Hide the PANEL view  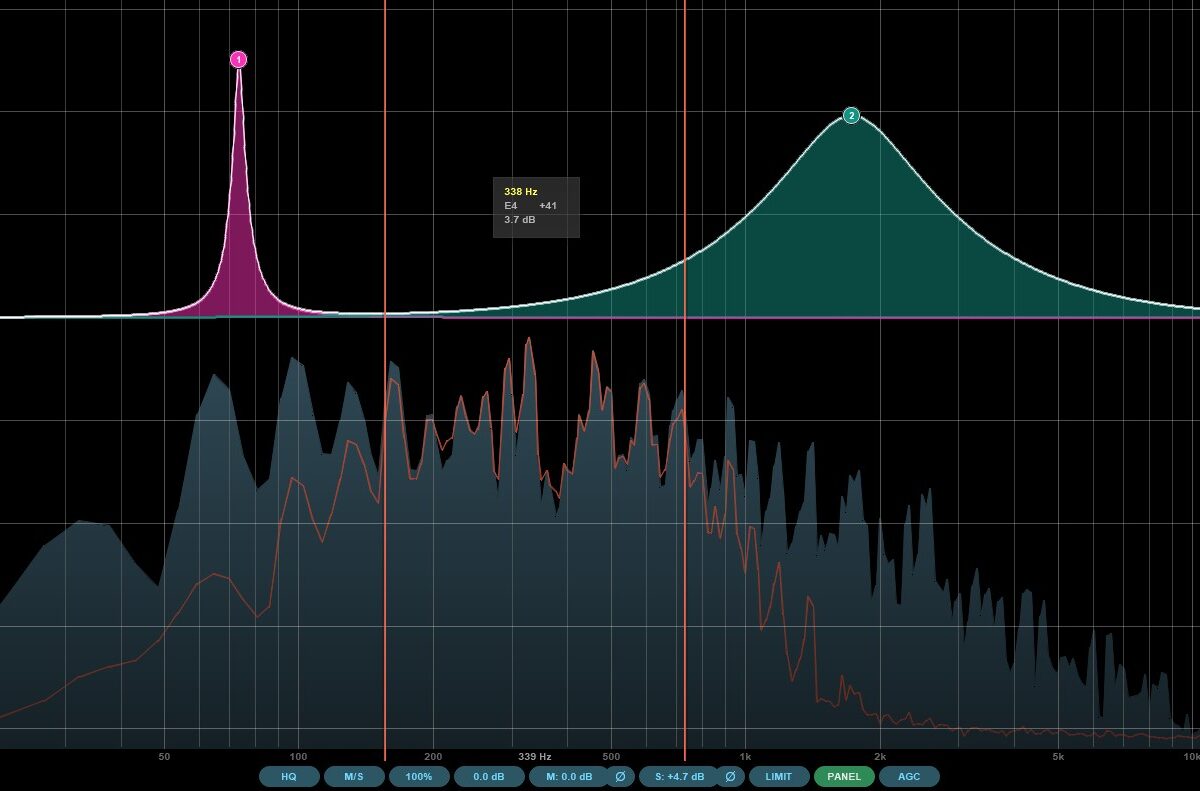843,777
